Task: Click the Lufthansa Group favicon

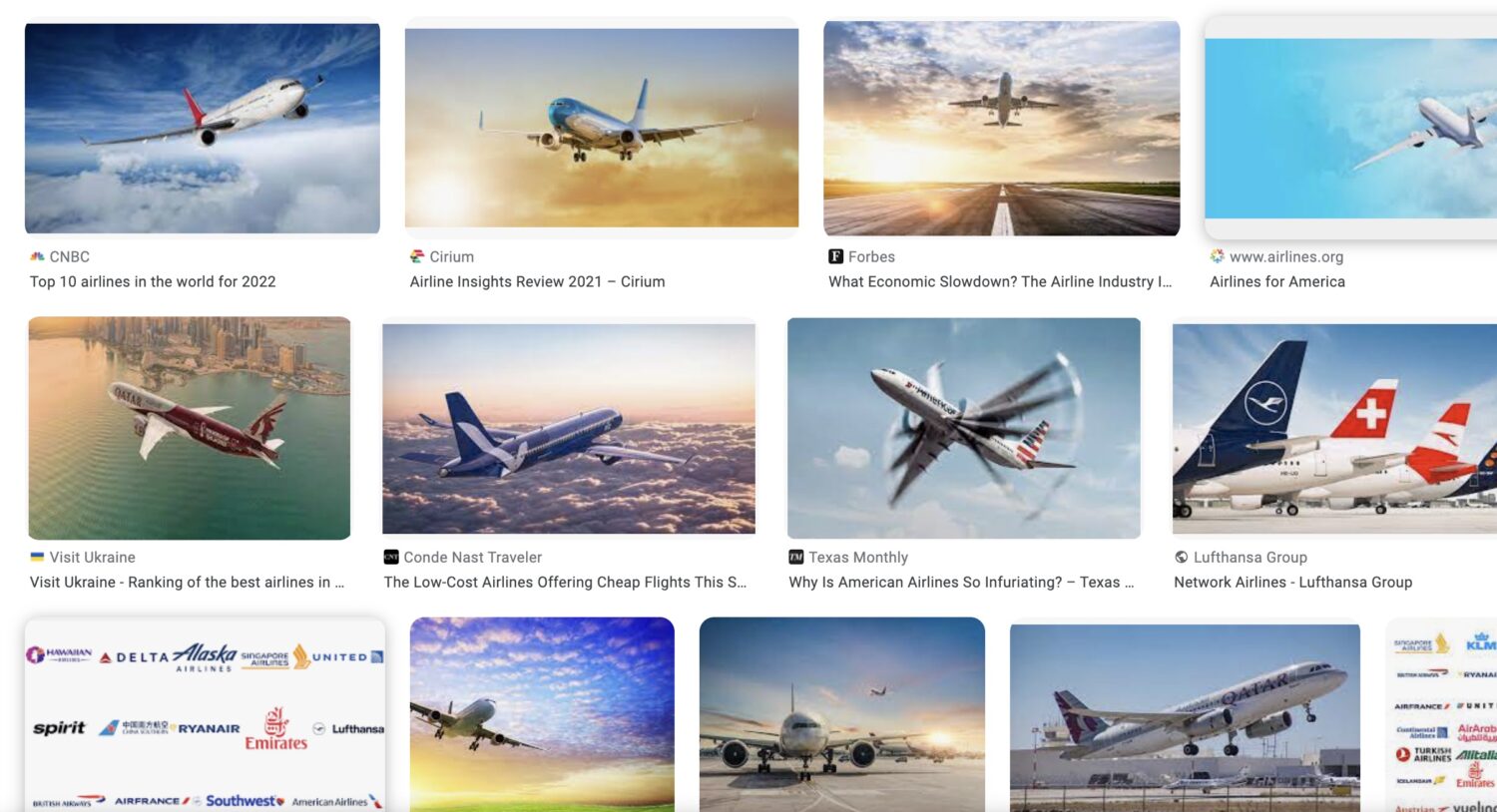Action: [1182, 557]
